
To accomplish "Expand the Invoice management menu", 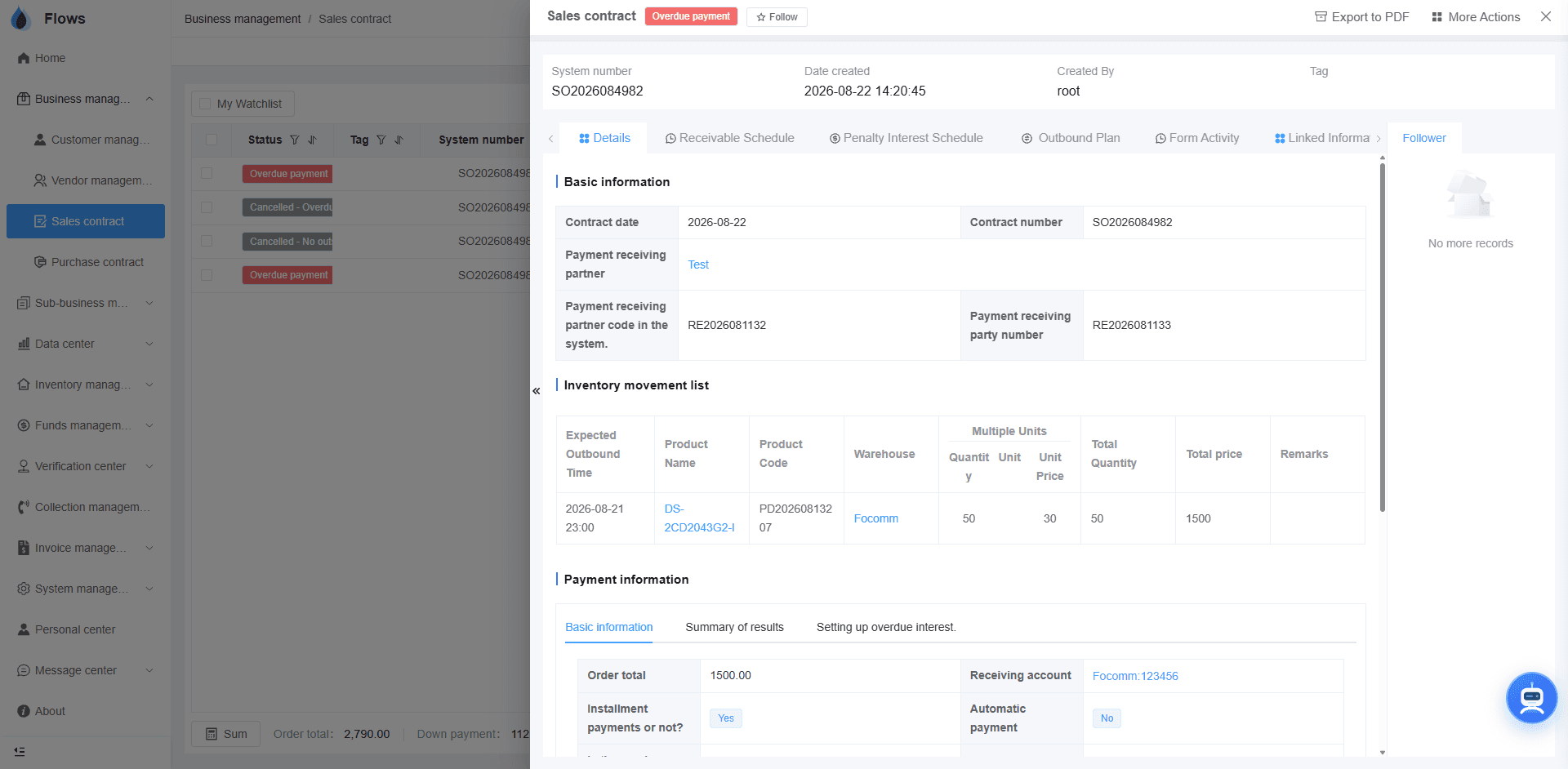I will tap(149, 548).
